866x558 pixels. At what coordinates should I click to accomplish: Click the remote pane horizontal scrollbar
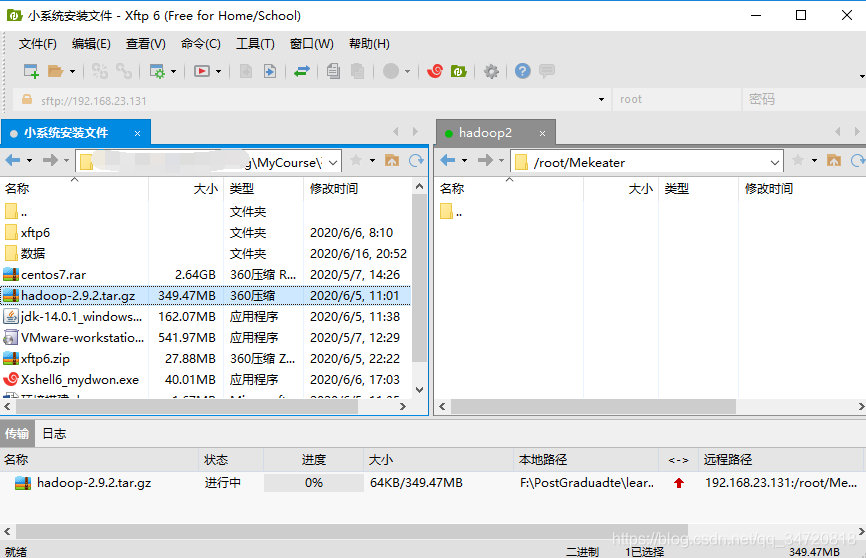click(593, 407)
